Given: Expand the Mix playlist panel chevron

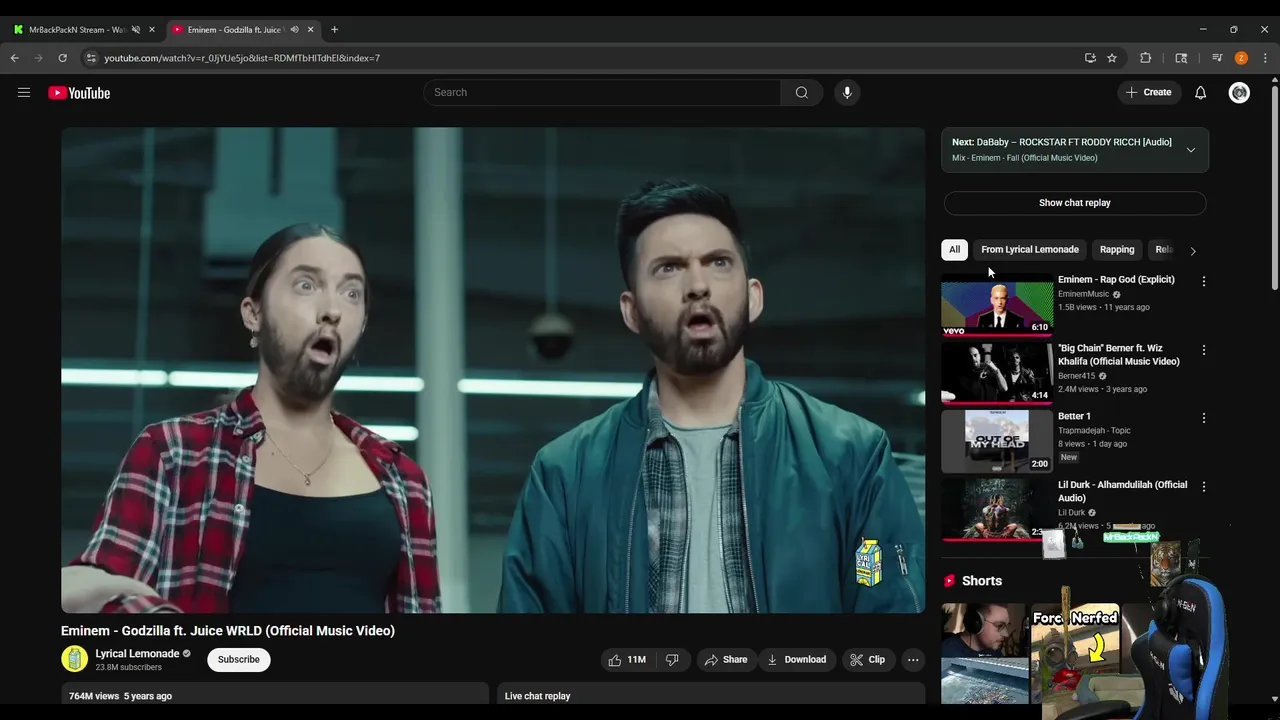Looking at the screenshot, I should coord(1190,150).
